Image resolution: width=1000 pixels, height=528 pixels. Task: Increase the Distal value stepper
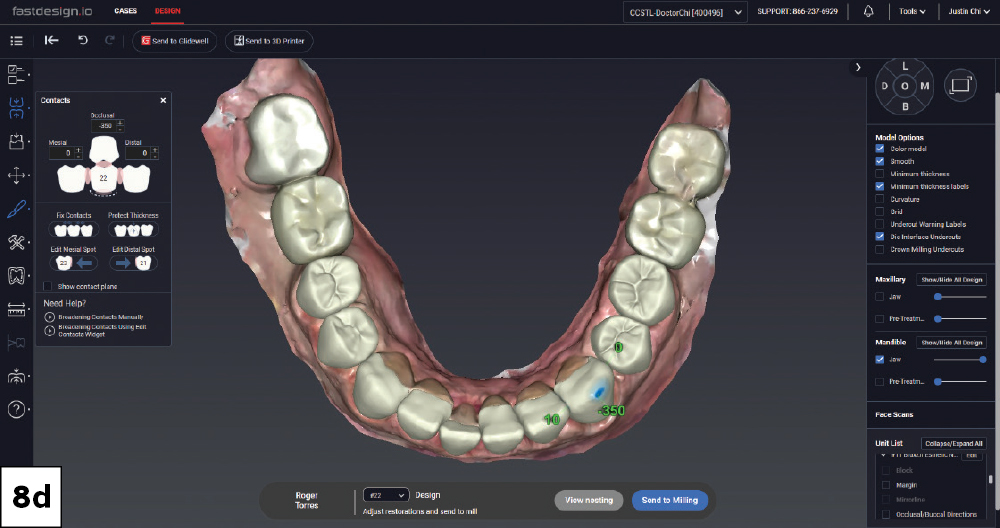154,150
